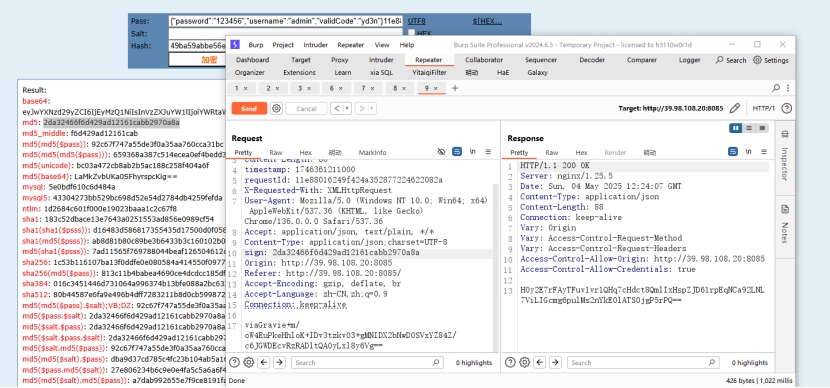The height and width of the screenshot is (388, 830).
Task: Toggle hide non-printable chars icon in Request
Action: [x=441, y=152]
